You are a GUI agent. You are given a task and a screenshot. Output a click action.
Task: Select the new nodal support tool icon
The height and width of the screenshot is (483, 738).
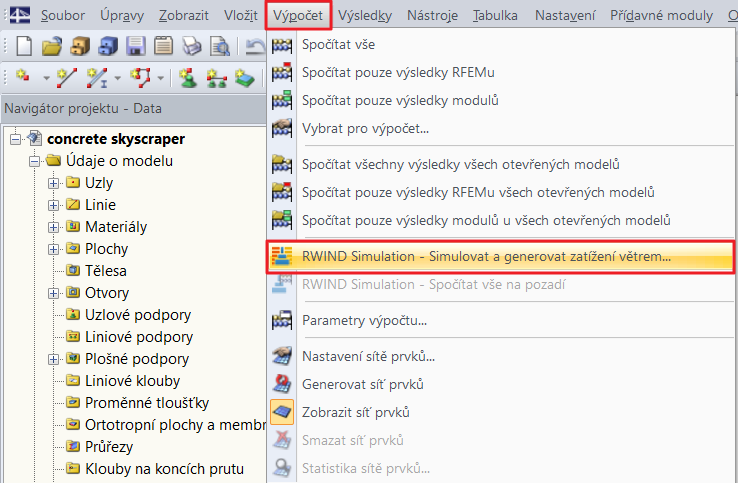(188, 78)
